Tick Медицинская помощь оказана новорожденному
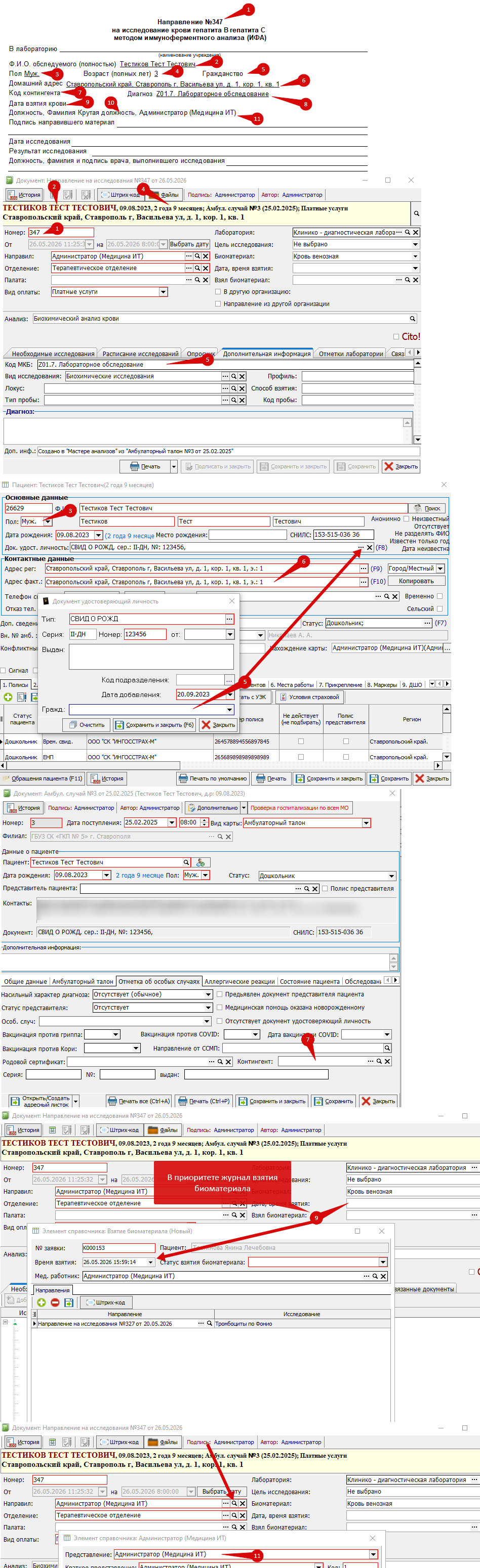 coord(219,1008)
